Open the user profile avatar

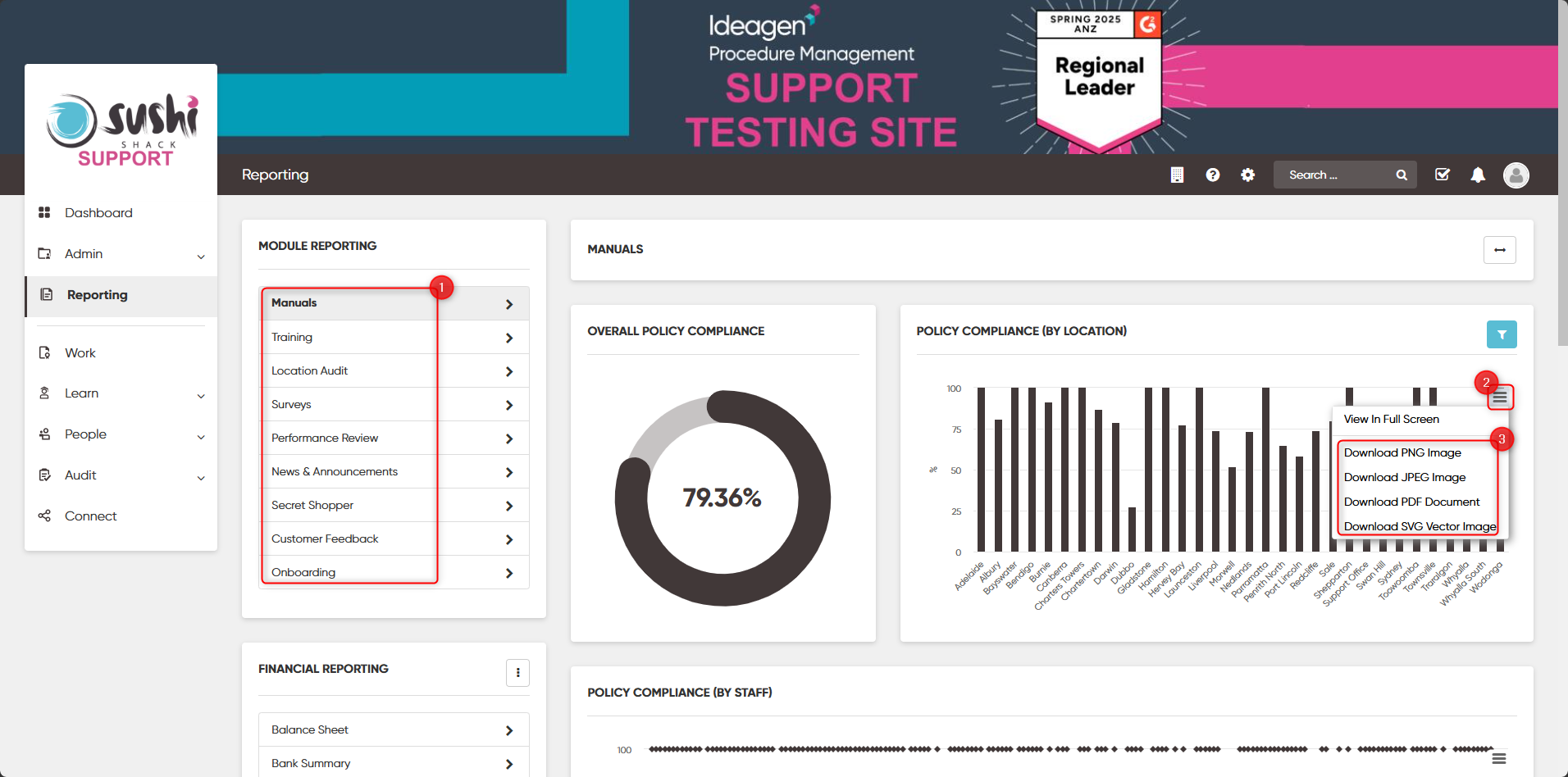[x=1516, y=175]
